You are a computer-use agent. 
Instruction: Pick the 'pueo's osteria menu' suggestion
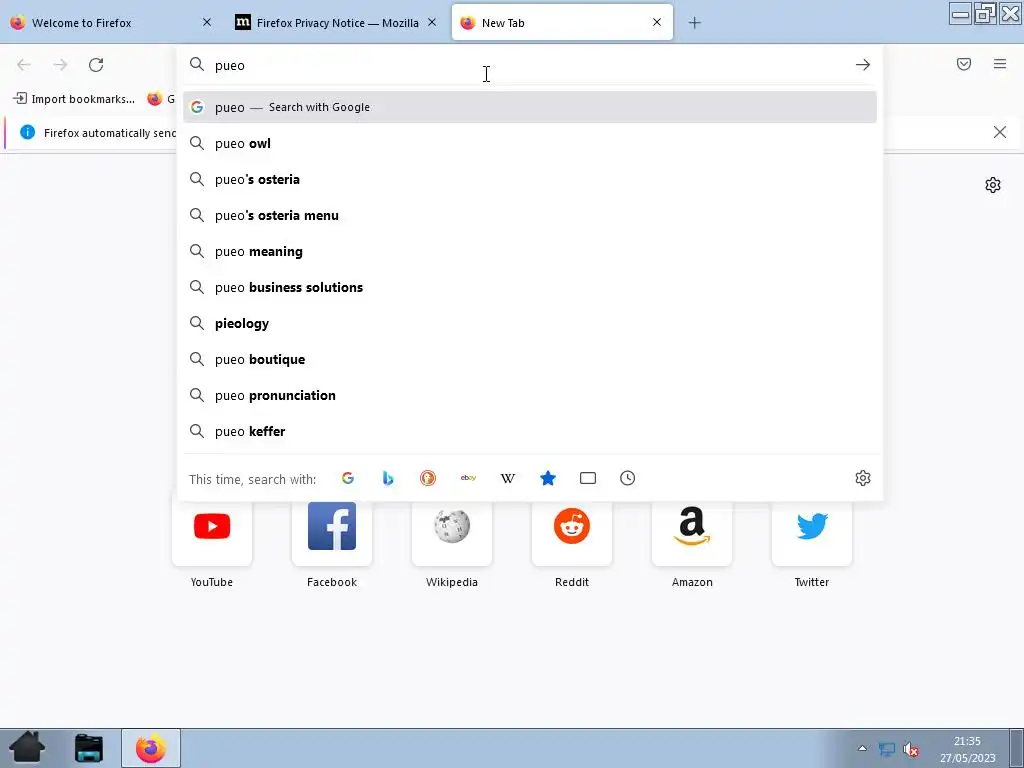point(530,215)
